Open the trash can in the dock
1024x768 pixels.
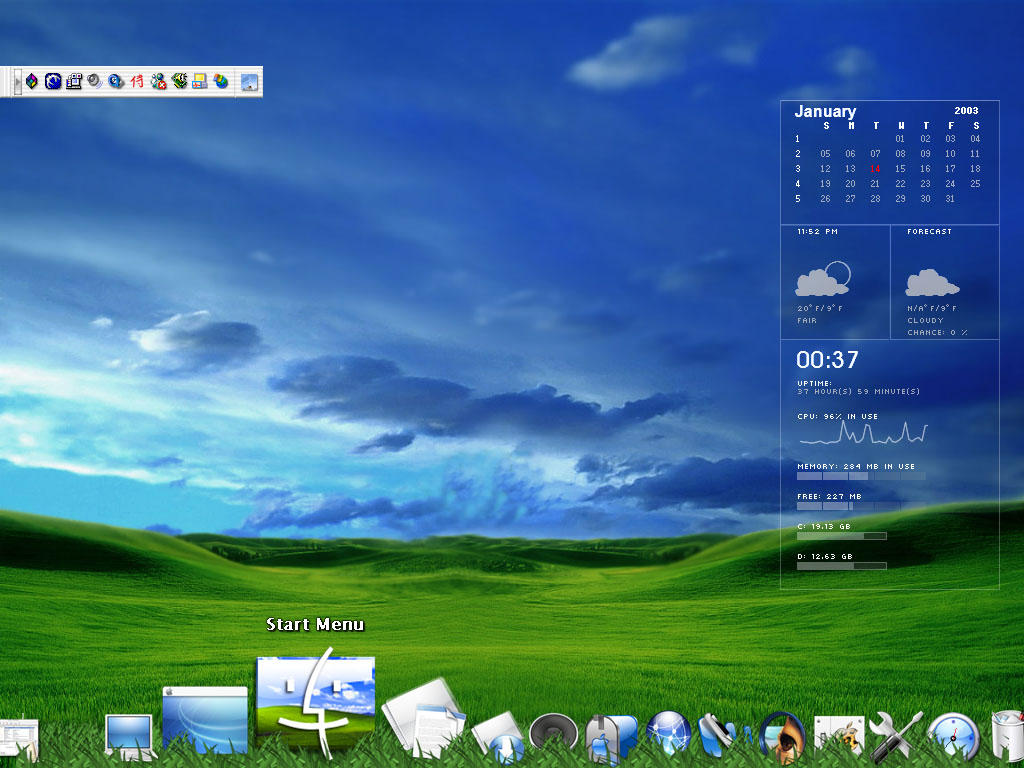coord(1007,737)
